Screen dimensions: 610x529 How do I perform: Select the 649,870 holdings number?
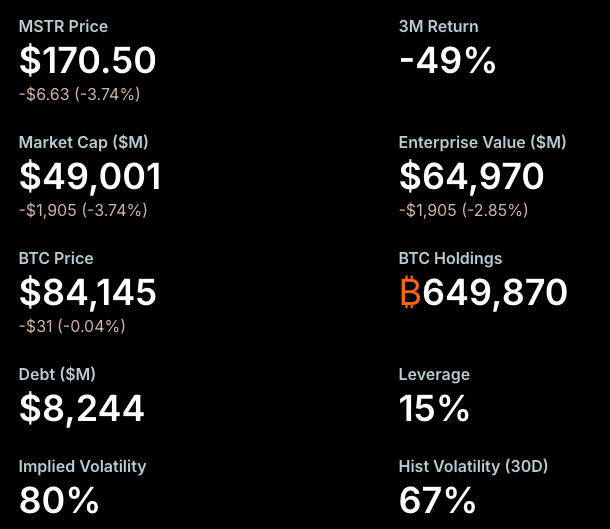495,293
